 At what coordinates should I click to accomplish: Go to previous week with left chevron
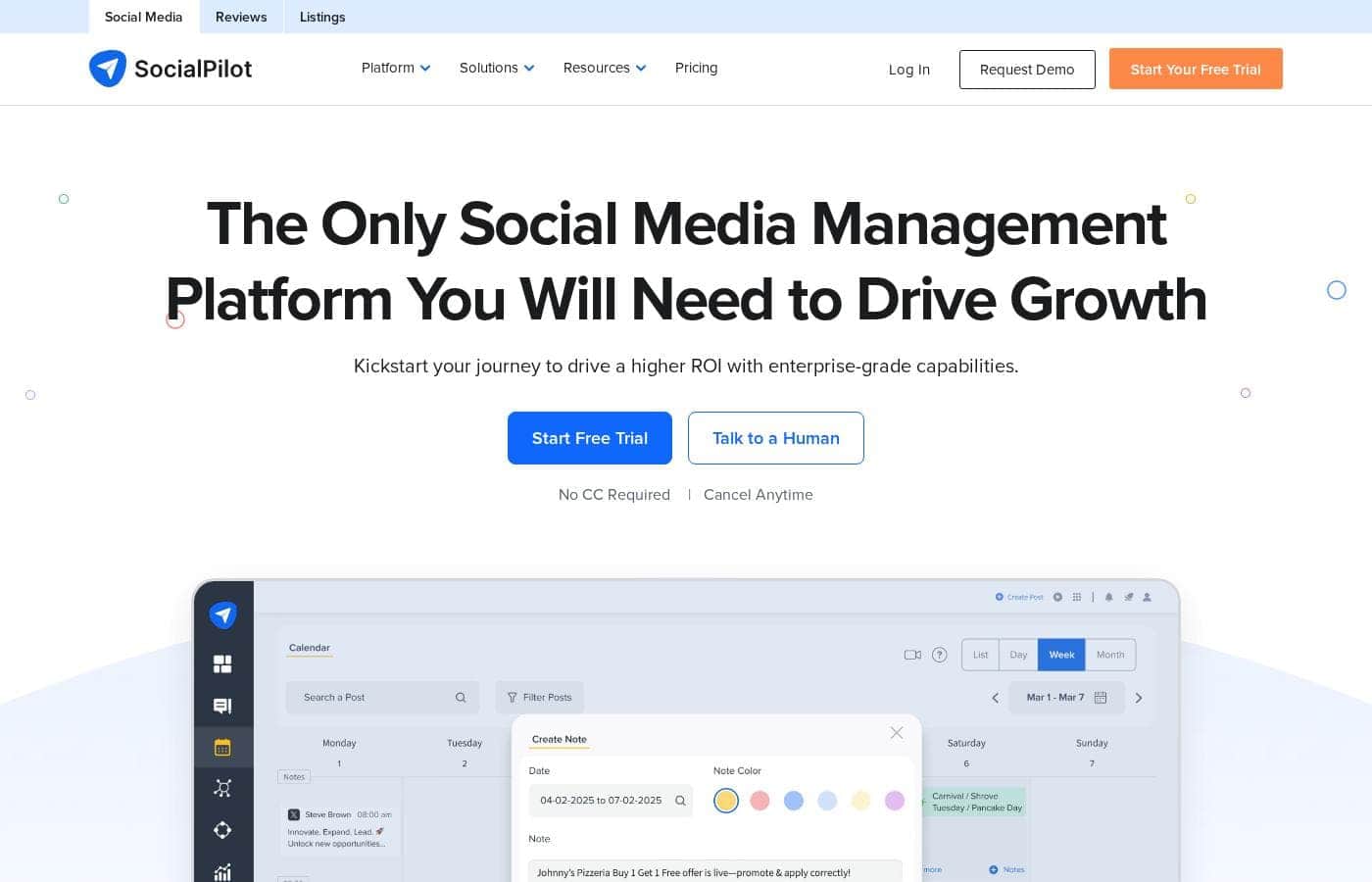pos(996,698)
